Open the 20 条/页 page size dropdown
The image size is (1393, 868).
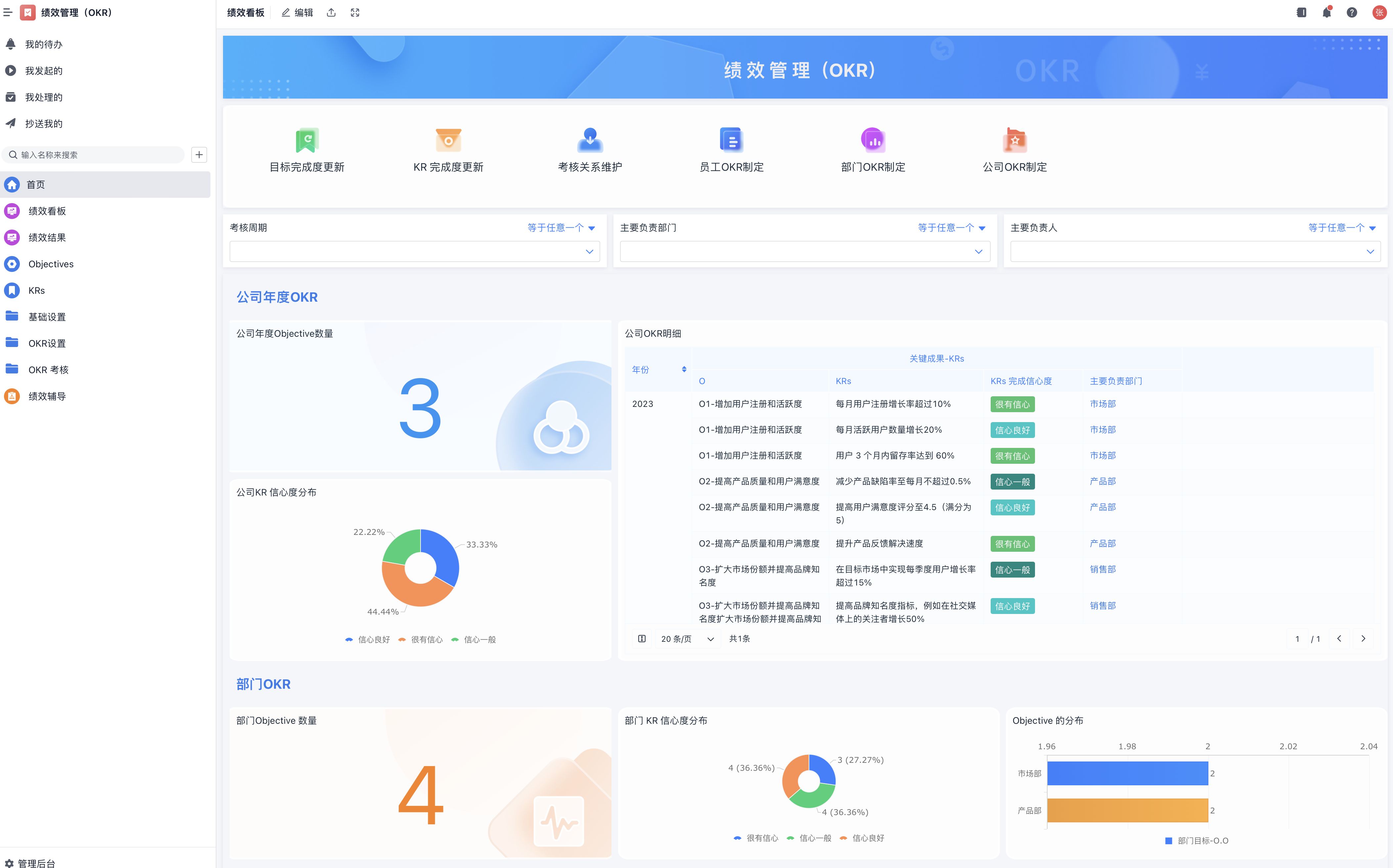pyautogui.click(x=687, y=639)
